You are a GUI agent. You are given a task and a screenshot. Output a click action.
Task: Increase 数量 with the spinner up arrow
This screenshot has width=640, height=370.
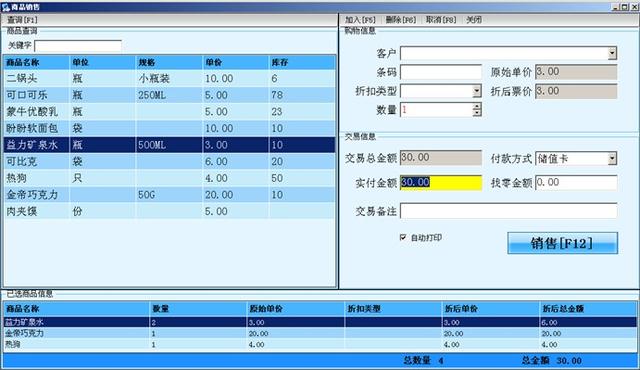(477, 106)
